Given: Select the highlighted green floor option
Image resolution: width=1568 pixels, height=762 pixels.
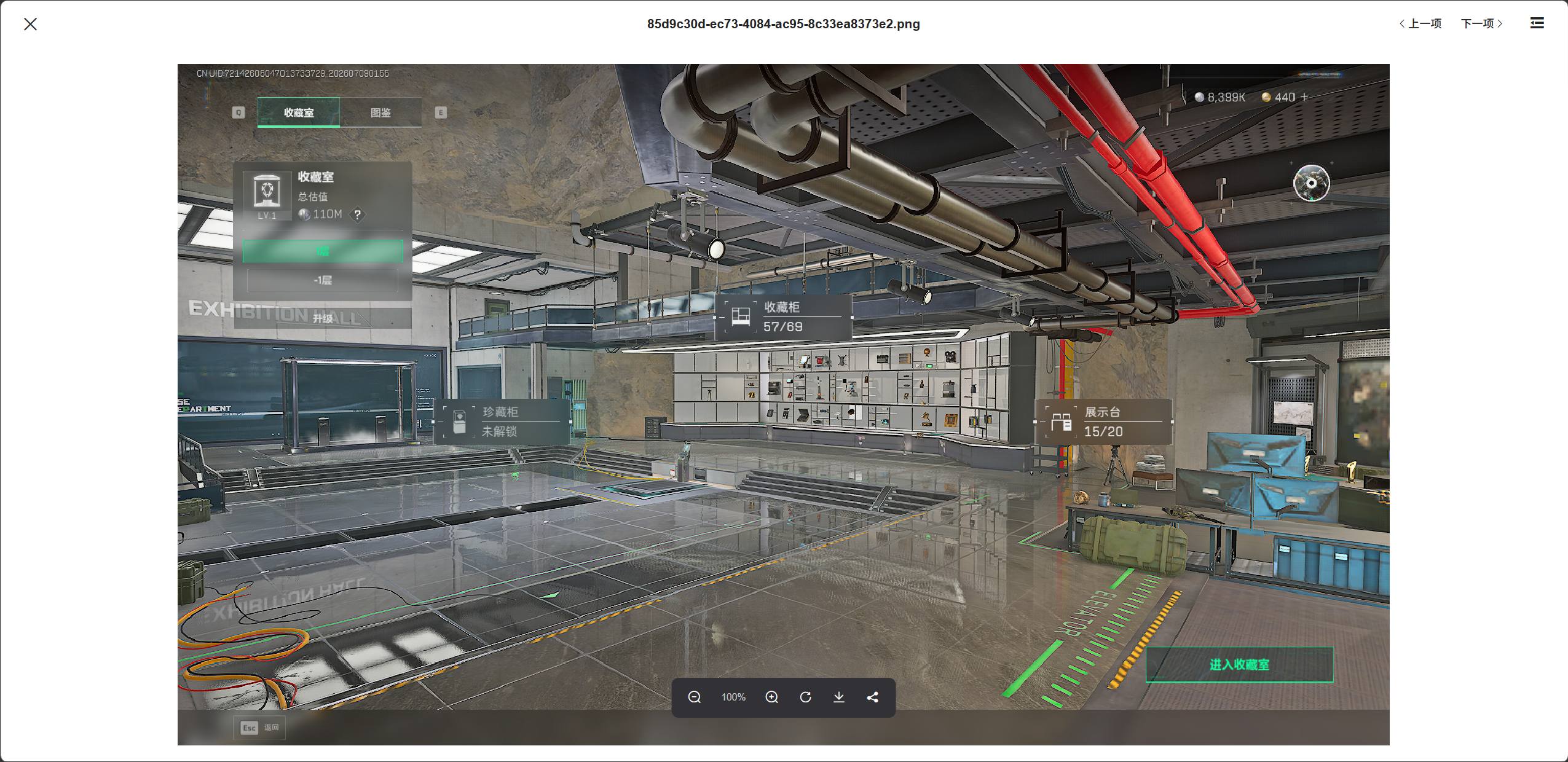Looking at the screenshot, I should 323,251.
